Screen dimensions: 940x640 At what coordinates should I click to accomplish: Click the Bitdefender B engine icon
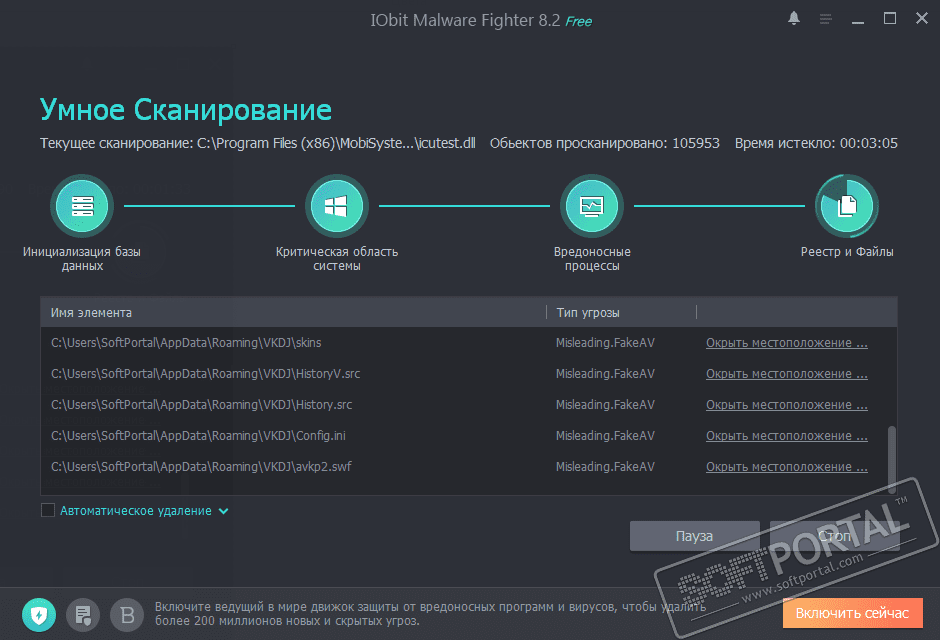click(127, 615)
